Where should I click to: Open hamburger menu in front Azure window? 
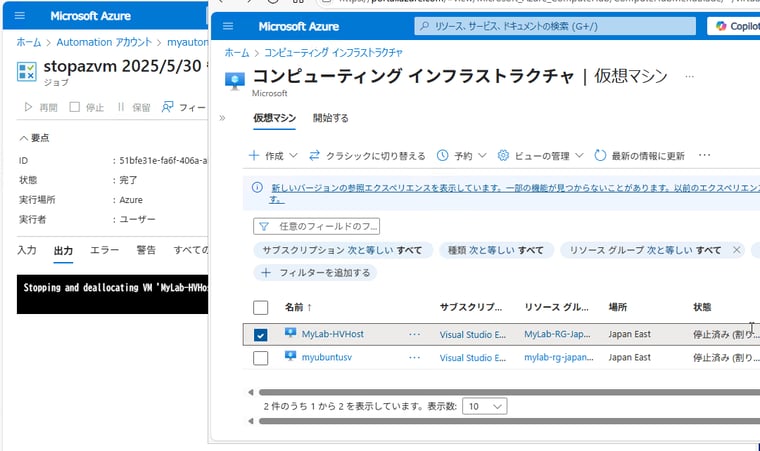[x=228, y=26]
